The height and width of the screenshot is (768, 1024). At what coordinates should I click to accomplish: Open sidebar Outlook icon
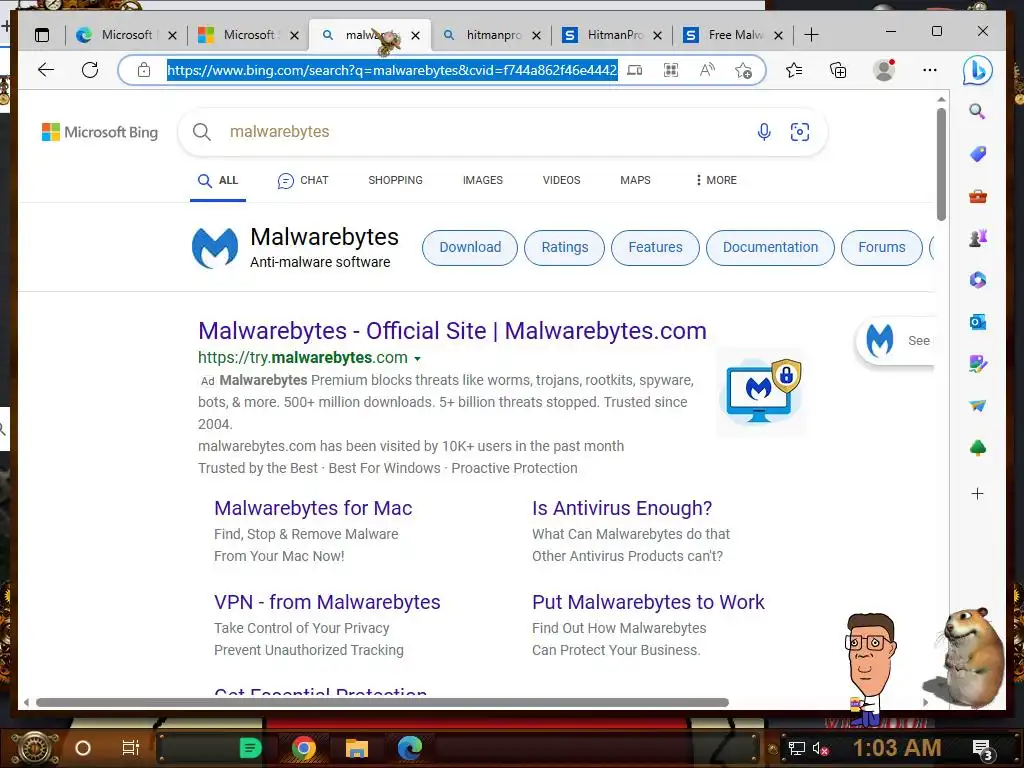(x=978, y=322)
